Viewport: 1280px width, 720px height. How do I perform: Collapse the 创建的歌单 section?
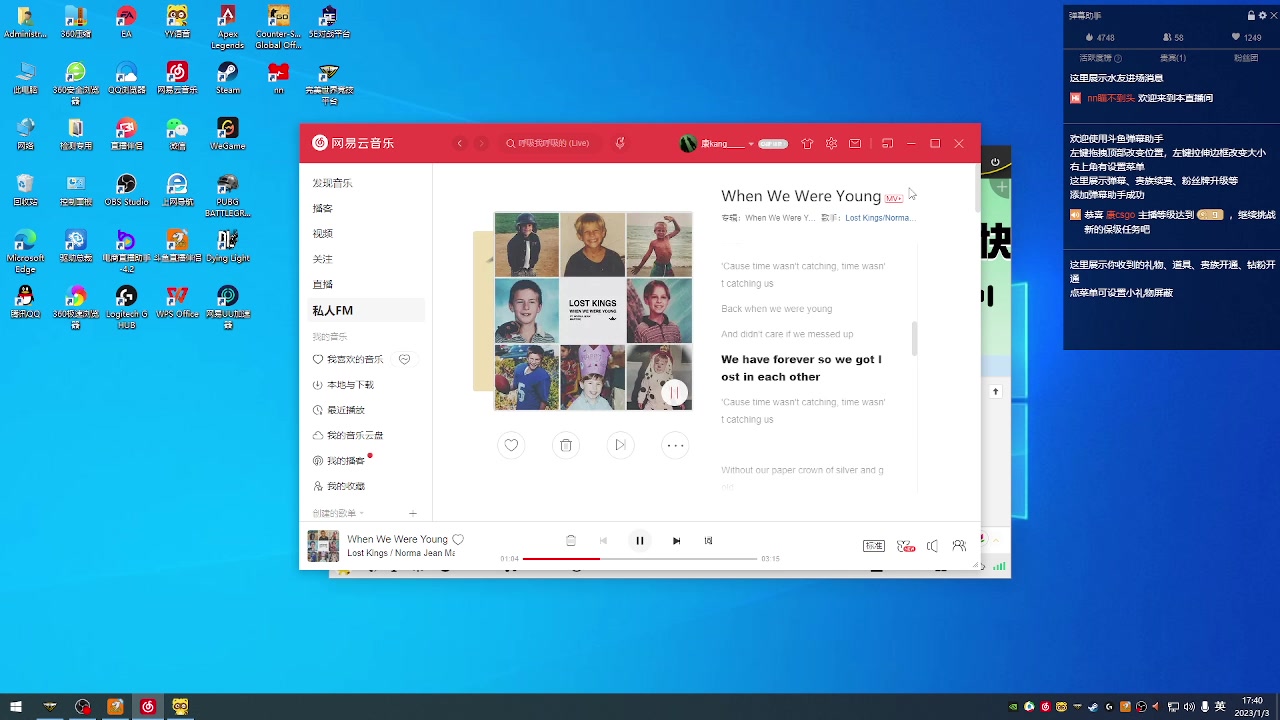337,513
